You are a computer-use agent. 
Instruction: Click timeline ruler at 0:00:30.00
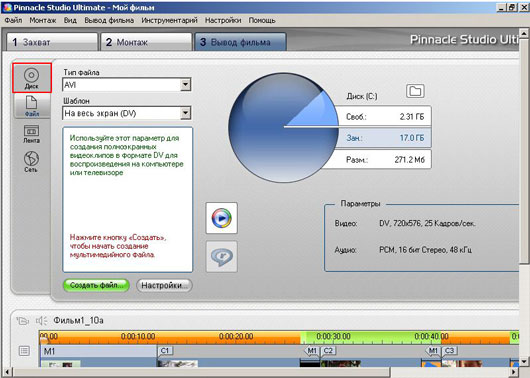point(333,336)
